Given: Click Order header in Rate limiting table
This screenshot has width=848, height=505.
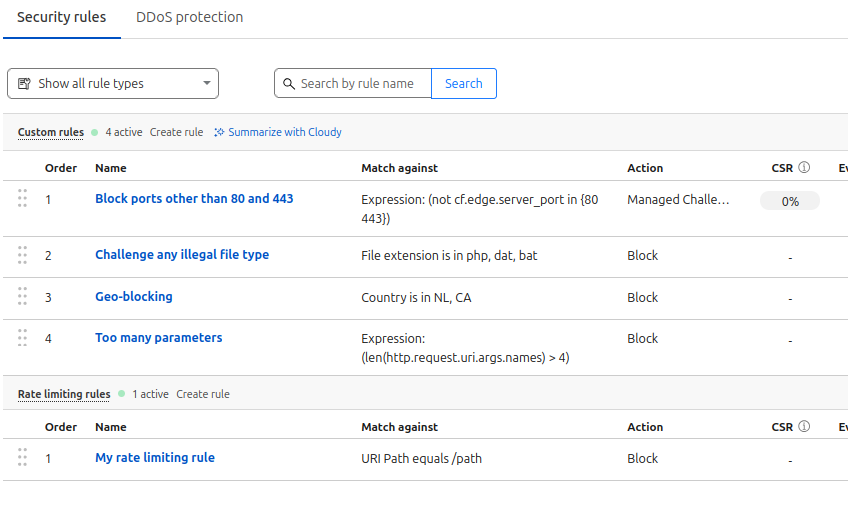Looking at the screenshot, I should tap(61, 427).
